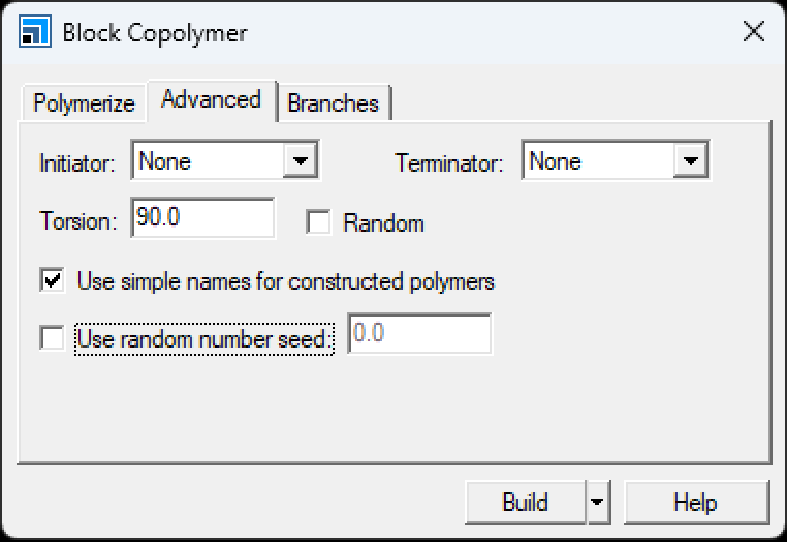788x542 pixels.
Task: Click the Block Copolymer title bar icon
Action: (34, 32)
